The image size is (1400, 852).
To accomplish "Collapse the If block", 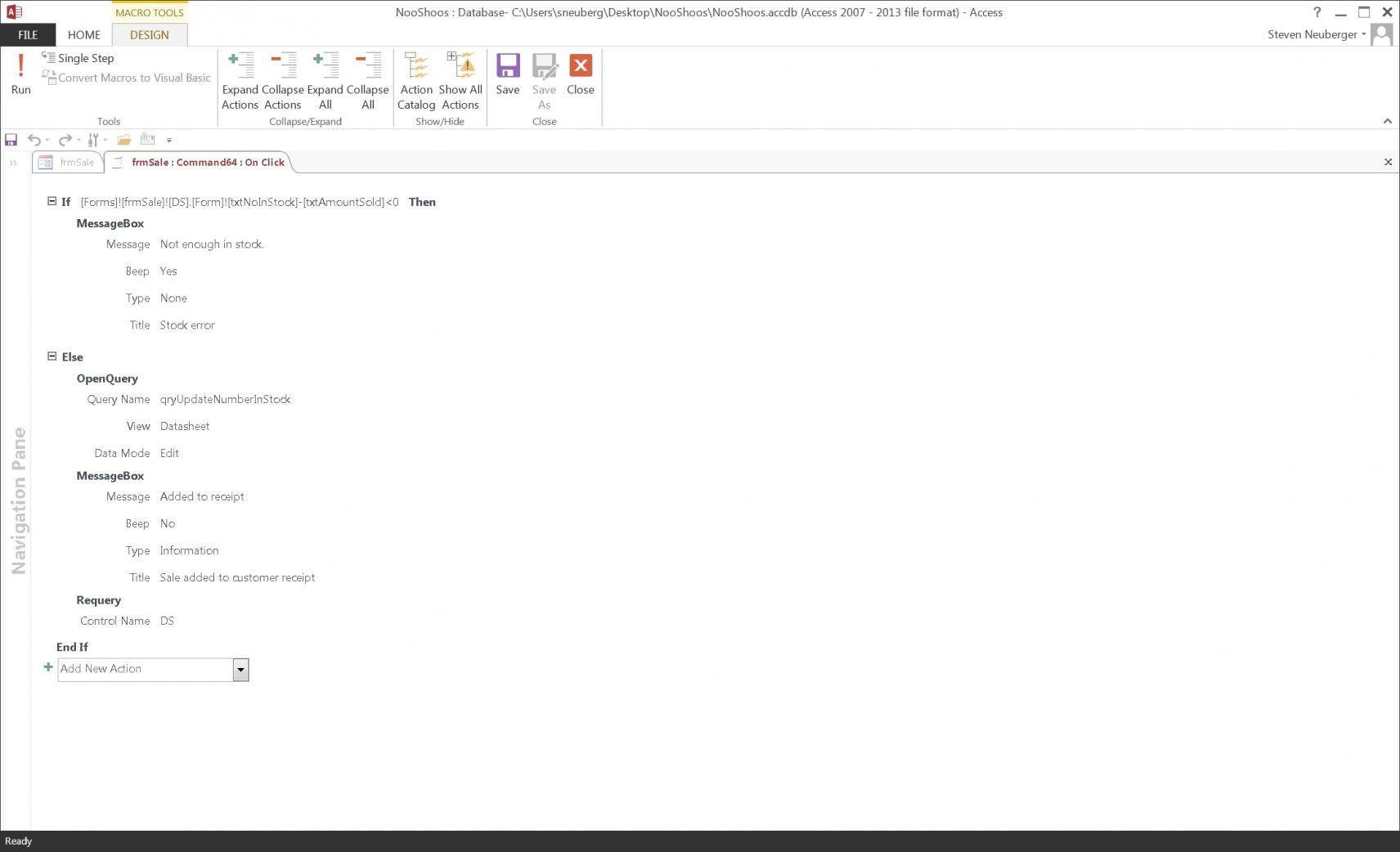I will pyautogui.click(x=52, y=201).
